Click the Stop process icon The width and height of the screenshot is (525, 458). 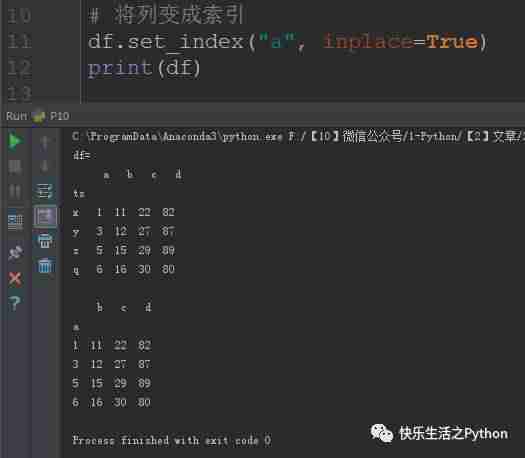point(15,166)
